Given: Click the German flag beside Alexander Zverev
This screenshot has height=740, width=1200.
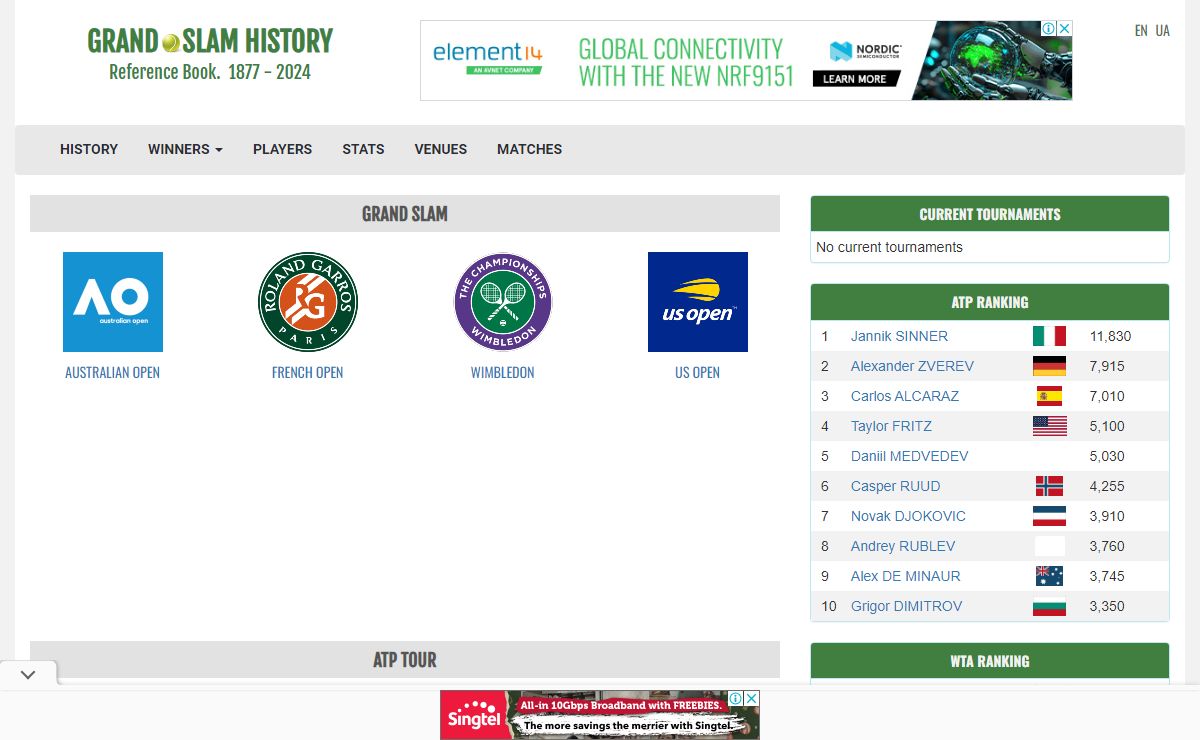Looking at the screenshot, I should [1049, 366].
